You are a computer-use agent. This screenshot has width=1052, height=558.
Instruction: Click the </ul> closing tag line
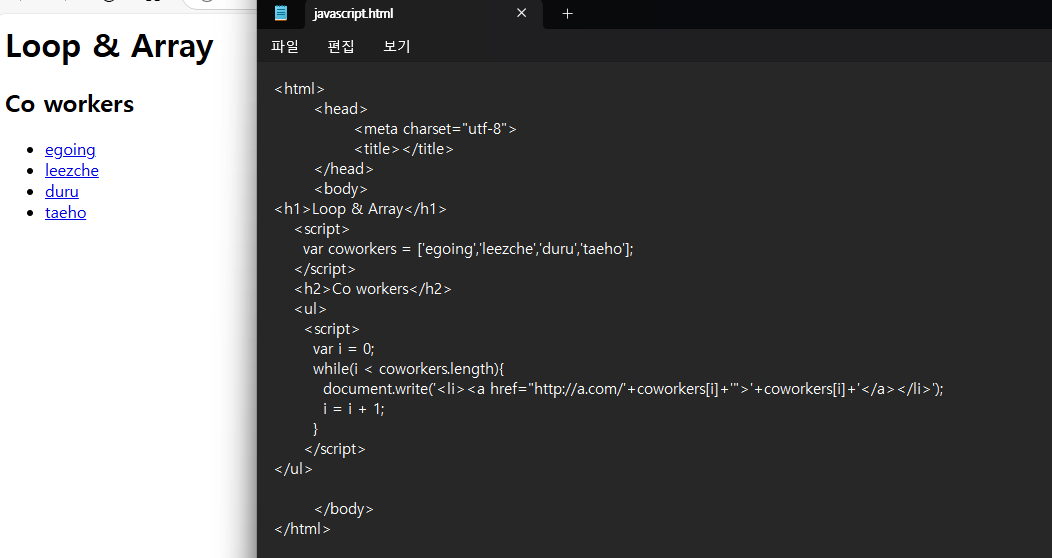(x=293, y=469)
